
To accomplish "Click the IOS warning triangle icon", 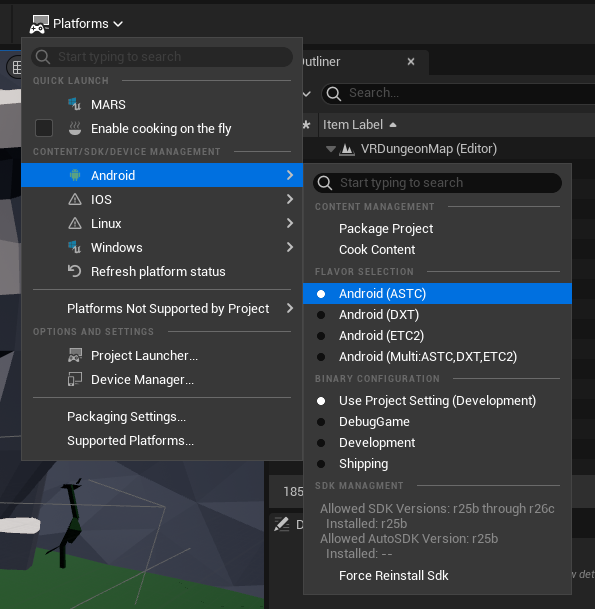I will tap(75, 199).
